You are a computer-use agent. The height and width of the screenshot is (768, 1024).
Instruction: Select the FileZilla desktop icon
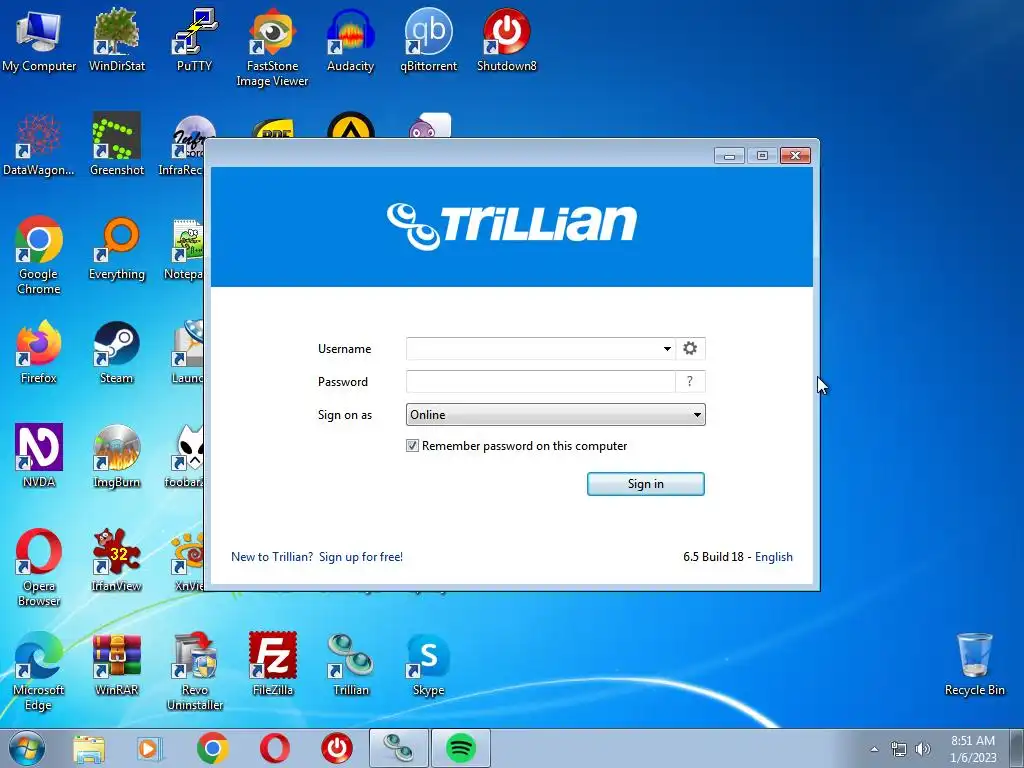272,664
